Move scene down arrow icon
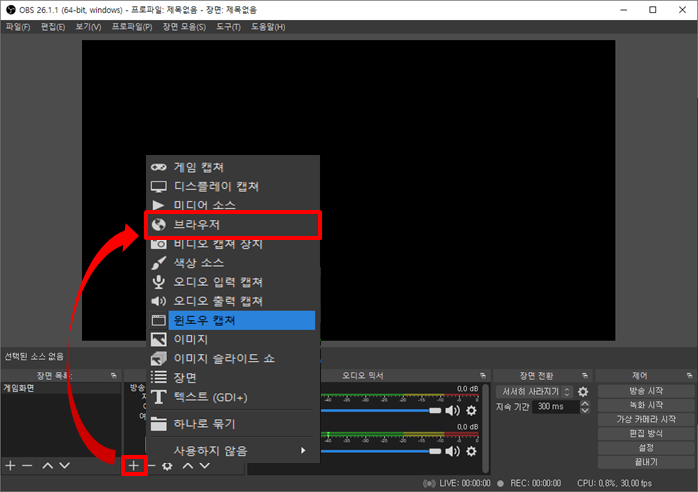The height and width of the screenshot is (492, 698). pyautogui.click(x=65, y=466)
